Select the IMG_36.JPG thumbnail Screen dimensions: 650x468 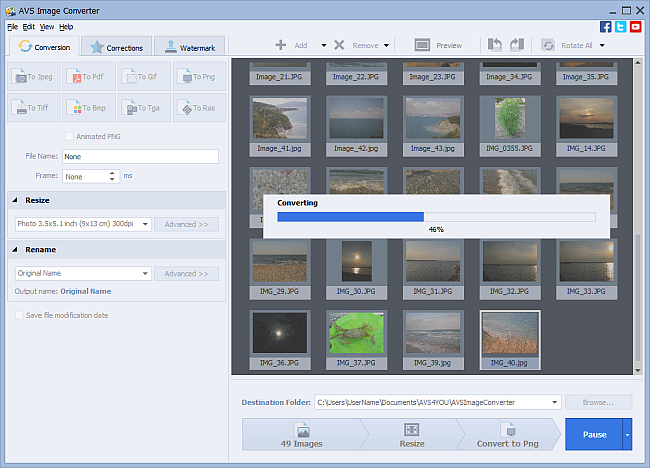[280, 339]
